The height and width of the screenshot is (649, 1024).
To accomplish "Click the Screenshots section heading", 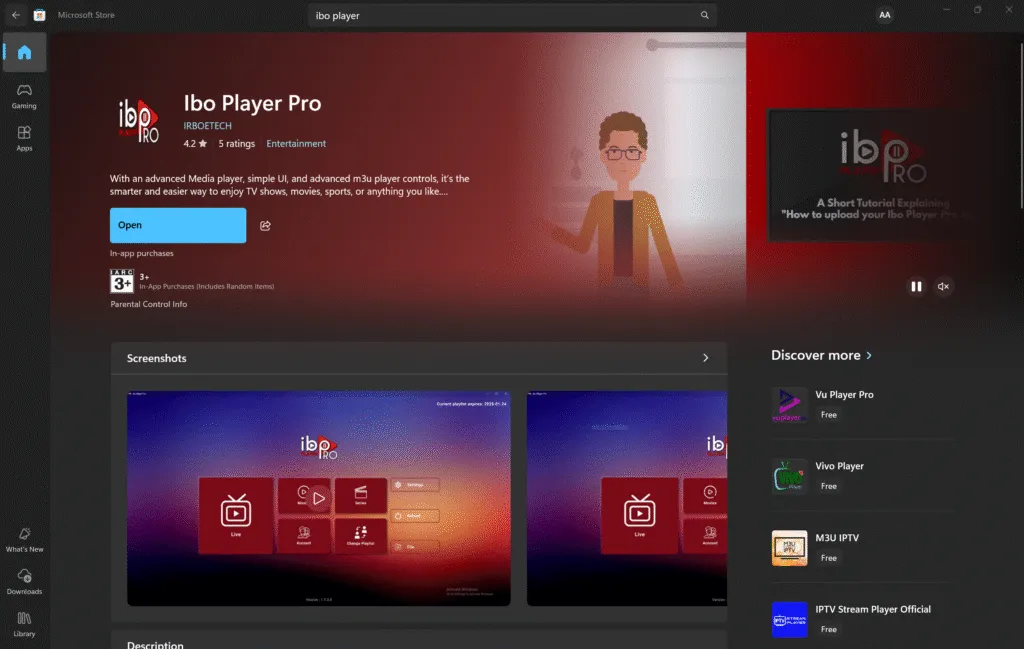I will [156, 358].
